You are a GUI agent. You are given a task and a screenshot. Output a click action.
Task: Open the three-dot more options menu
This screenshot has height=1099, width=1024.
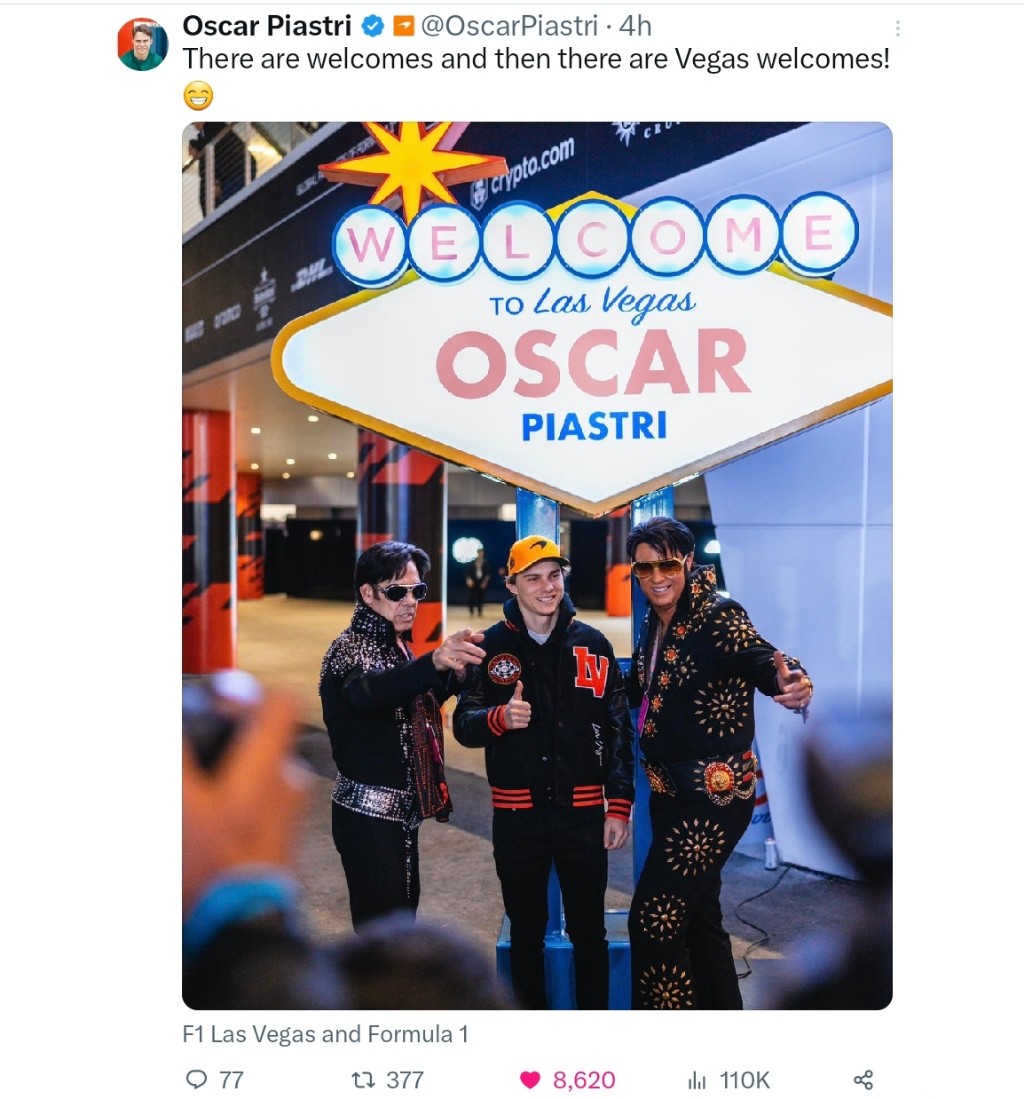coord(897,29)
